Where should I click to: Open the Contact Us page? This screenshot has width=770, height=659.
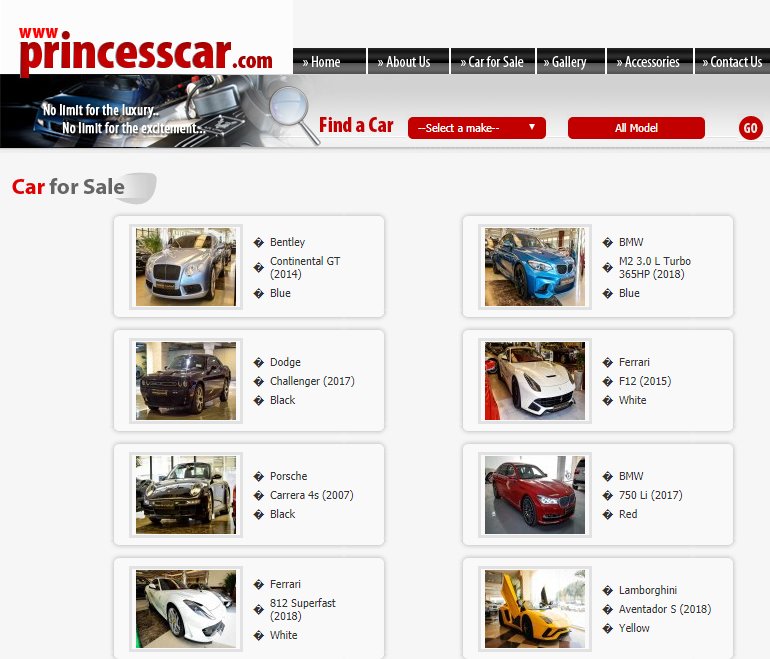pyautogui.click(x=732, y=61)
